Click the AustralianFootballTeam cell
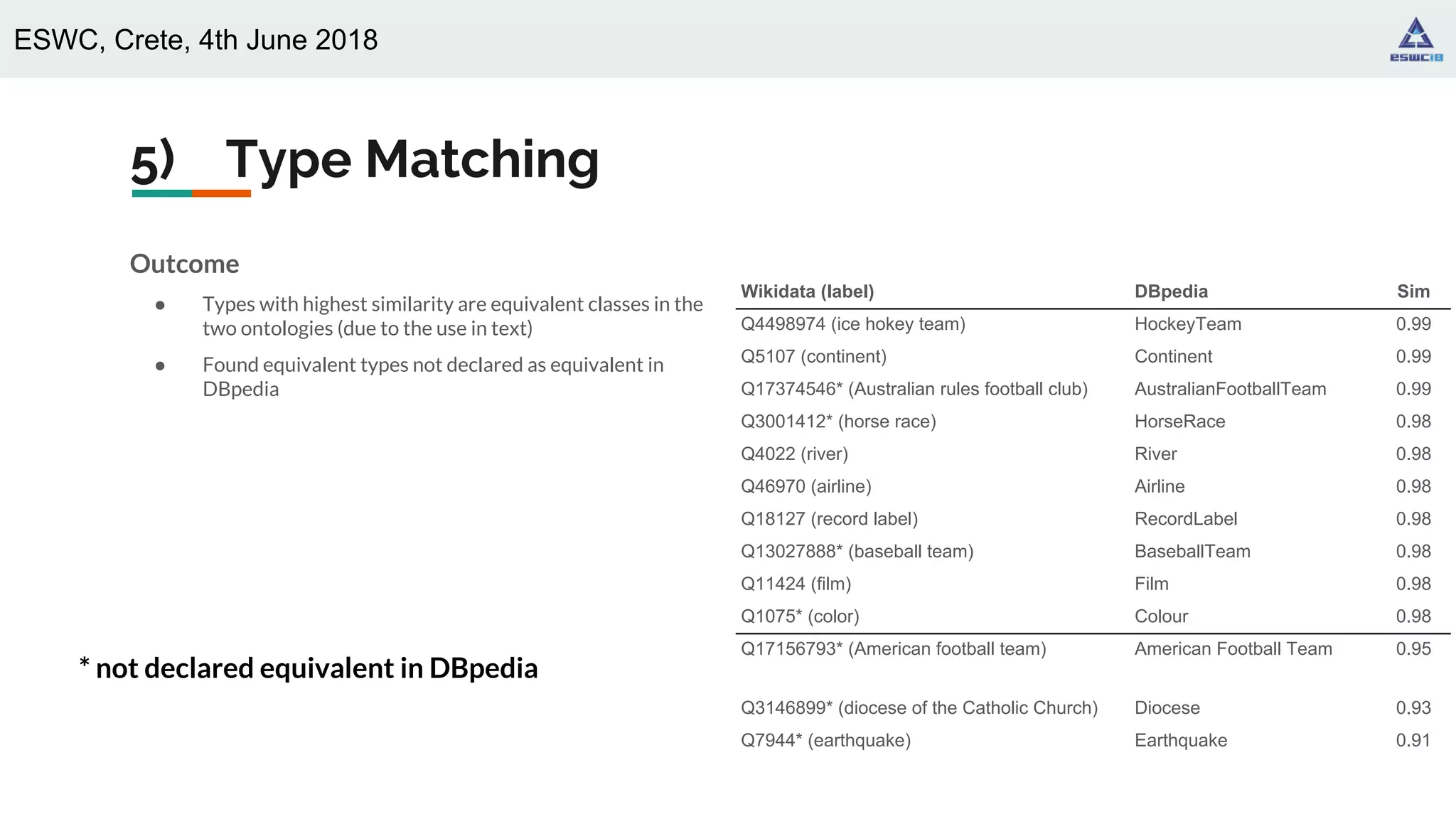 (x=1230, y=389)
